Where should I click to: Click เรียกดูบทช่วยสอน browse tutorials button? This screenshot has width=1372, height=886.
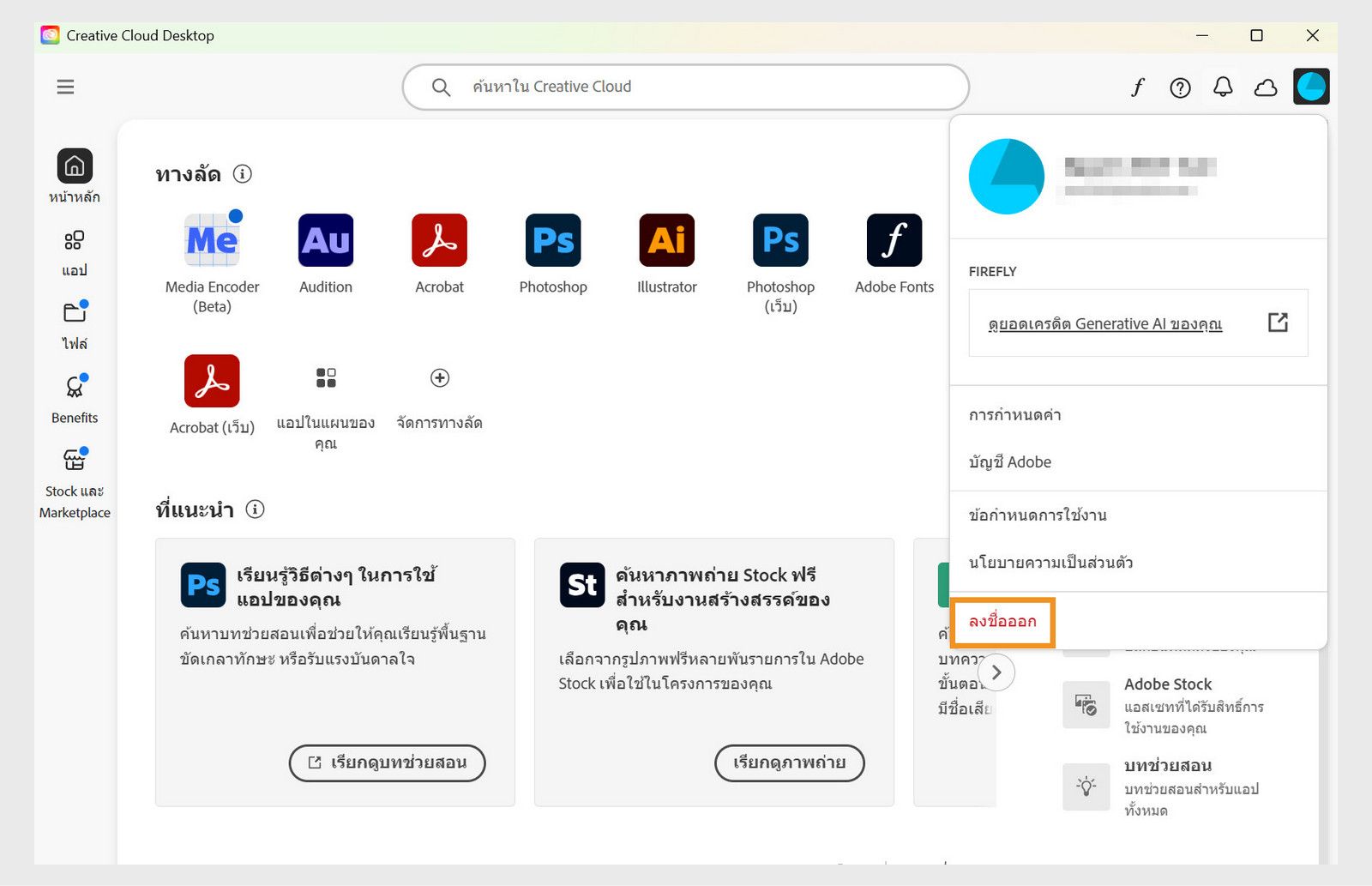(x=388, y=762)
